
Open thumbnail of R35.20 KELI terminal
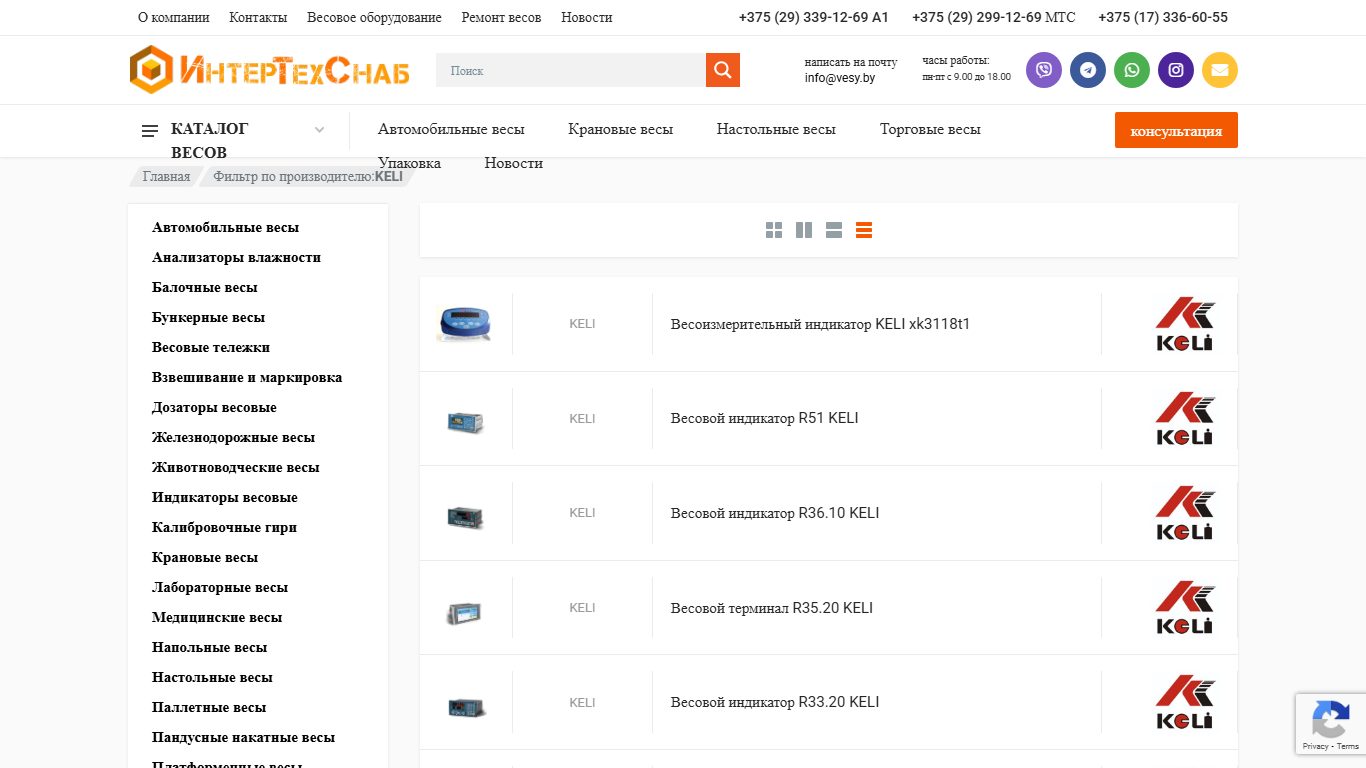(465, 612)
